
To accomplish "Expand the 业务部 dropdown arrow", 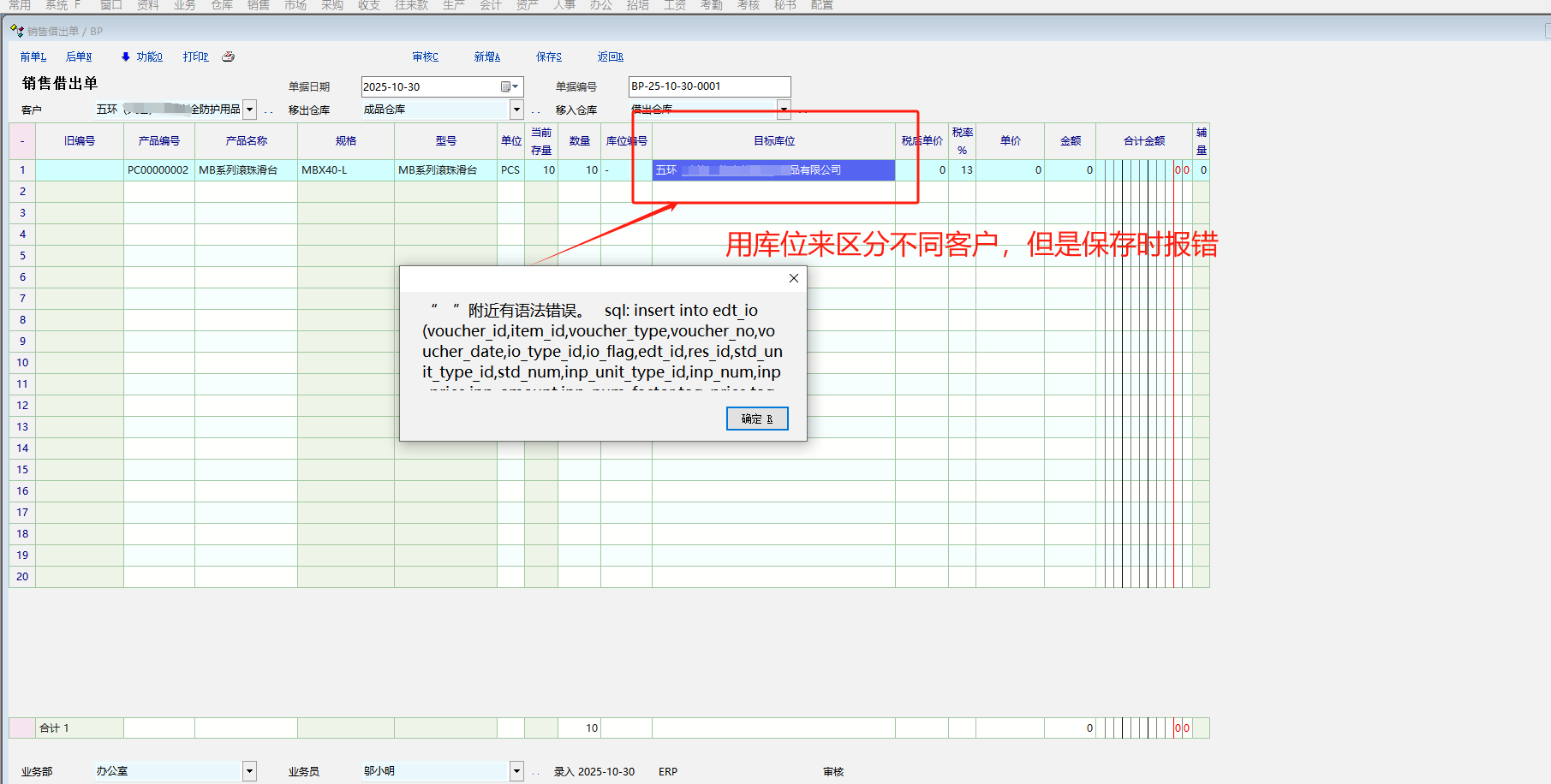I will (249, 771).
